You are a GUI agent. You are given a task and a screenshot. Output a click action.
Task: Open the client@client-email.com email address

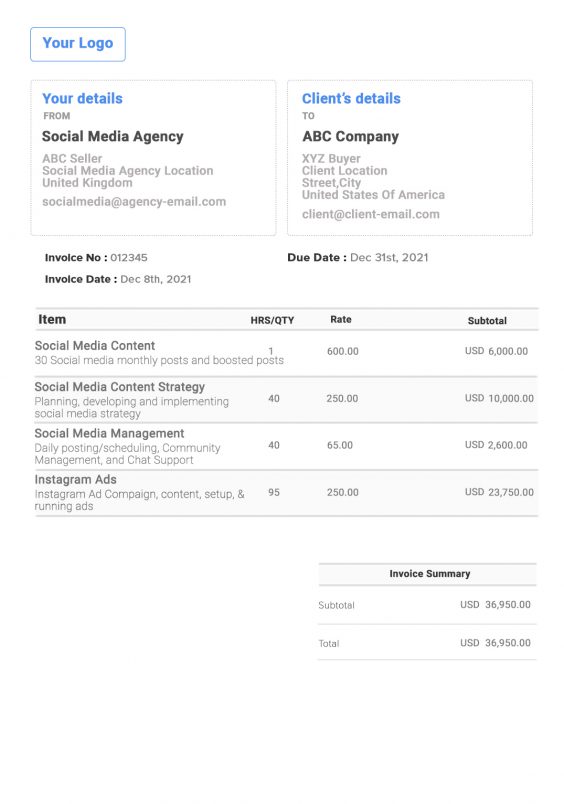coord(371,214)
